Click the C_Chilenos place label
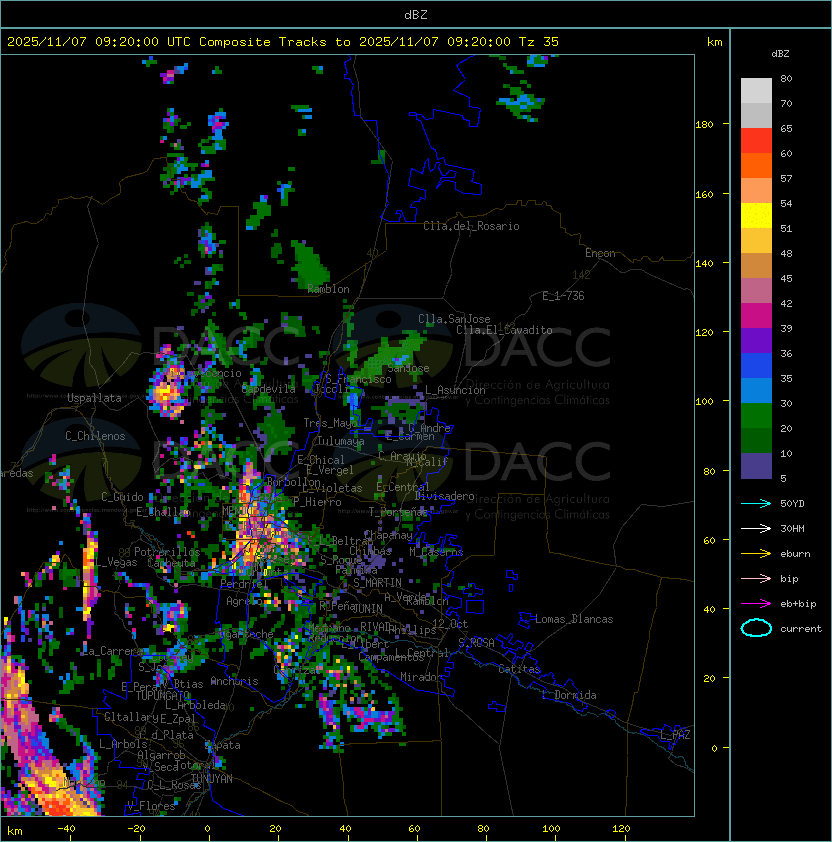The width and height of the screenshot is (832, 842). coord(95,436)
